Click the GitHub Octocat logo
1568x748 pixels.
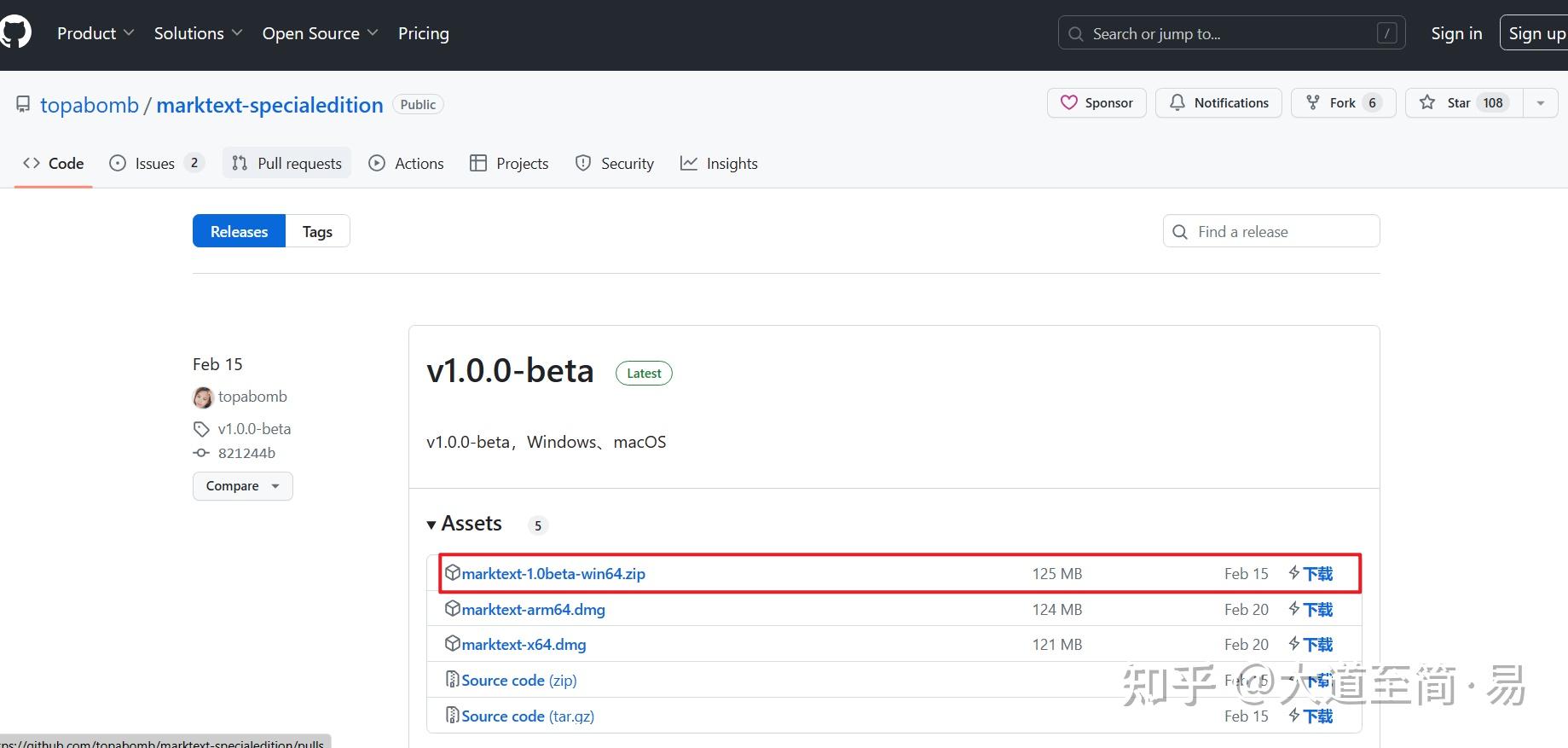[x=15, y=32]
